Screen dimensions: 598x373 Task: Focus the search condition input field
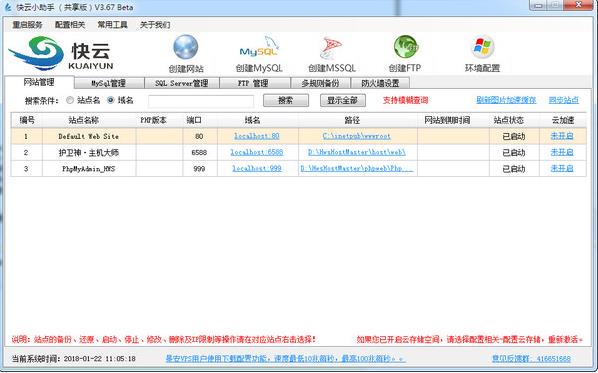(201, 101)
